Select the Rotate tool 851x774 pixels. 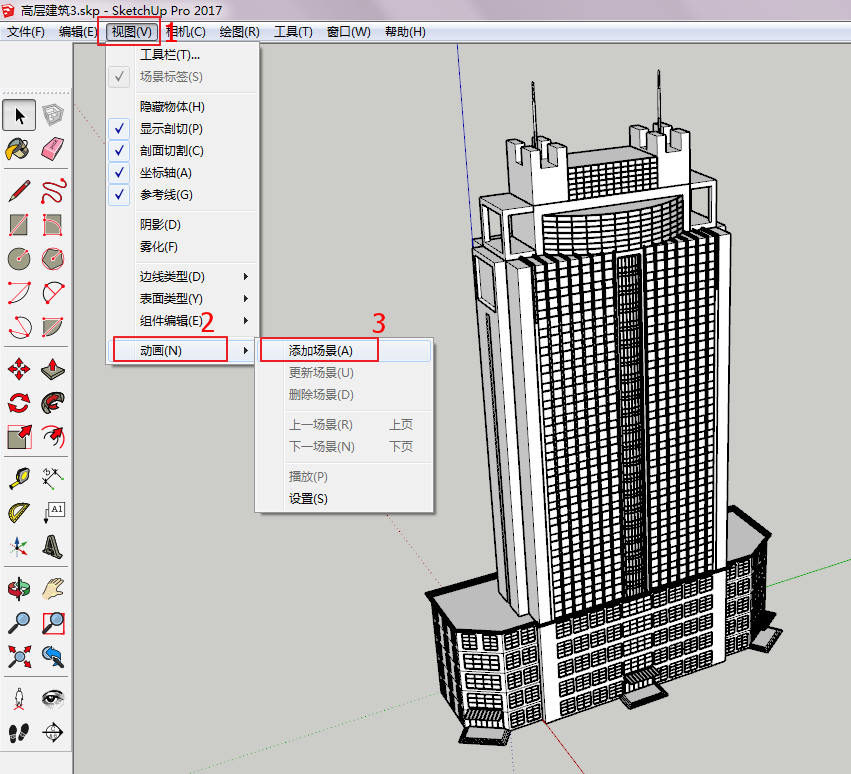[x=18, y=401]
